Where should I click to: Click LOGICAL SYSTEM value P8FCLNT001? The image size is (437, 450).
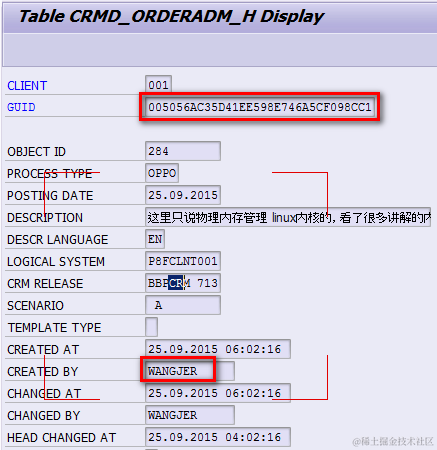coord(183,261)
